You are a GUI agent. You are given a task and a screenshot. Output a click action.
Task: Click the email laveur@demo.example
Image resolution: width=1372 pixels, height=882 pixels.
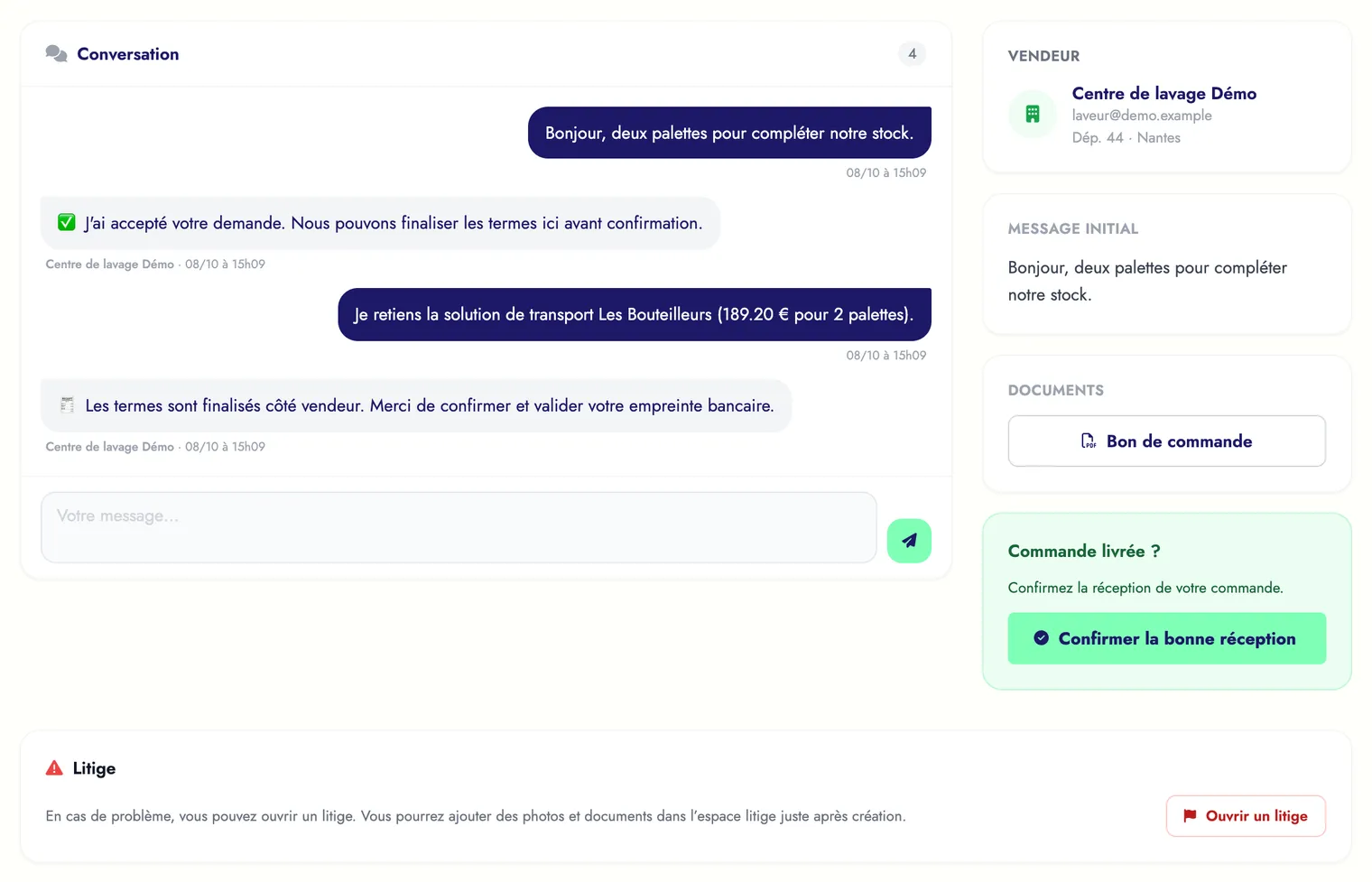1142,116
